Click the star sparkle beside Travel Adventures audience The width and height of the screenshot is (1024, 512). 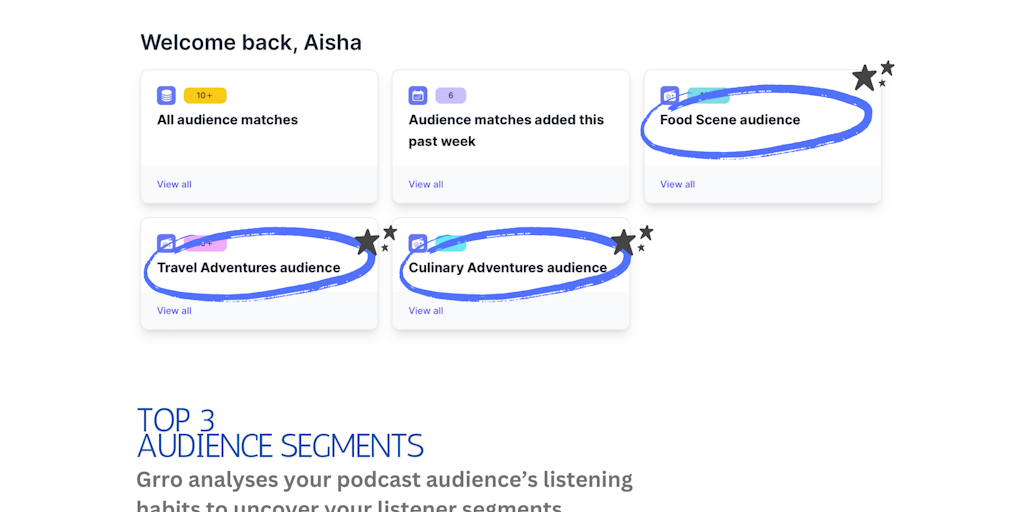(376, 240)
